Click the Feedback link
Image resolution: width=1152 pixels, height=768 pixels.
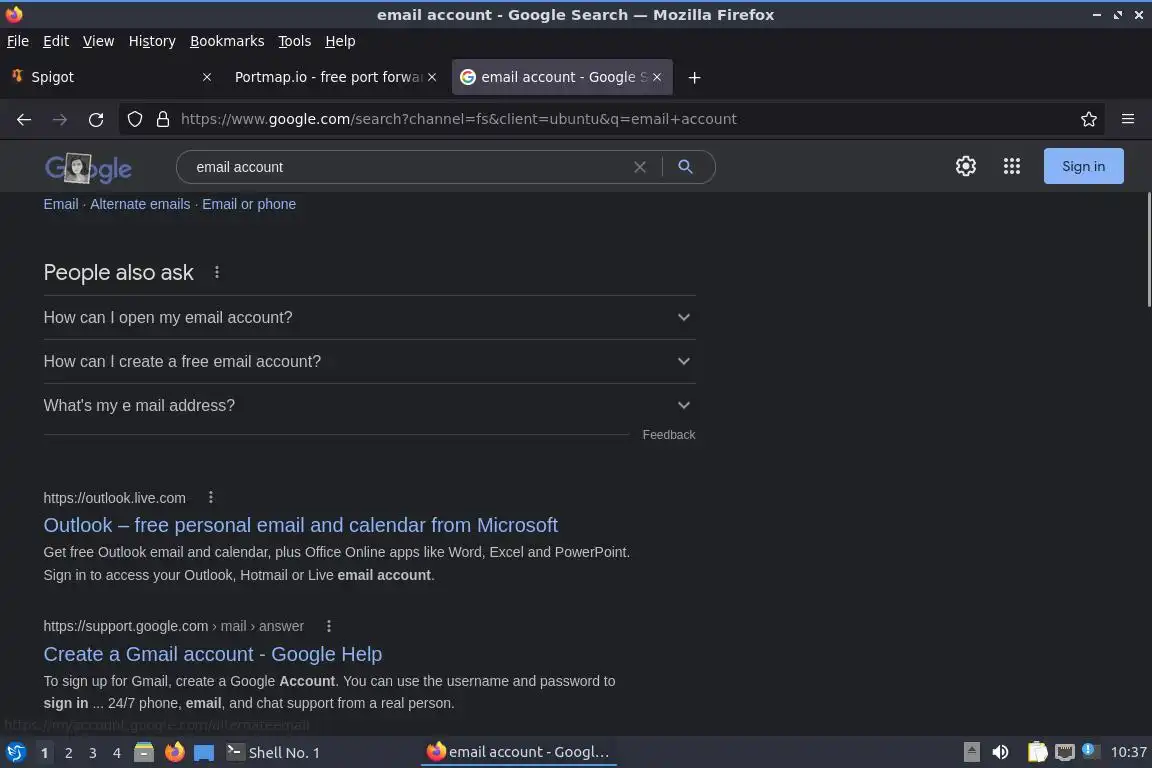point(669,435)
